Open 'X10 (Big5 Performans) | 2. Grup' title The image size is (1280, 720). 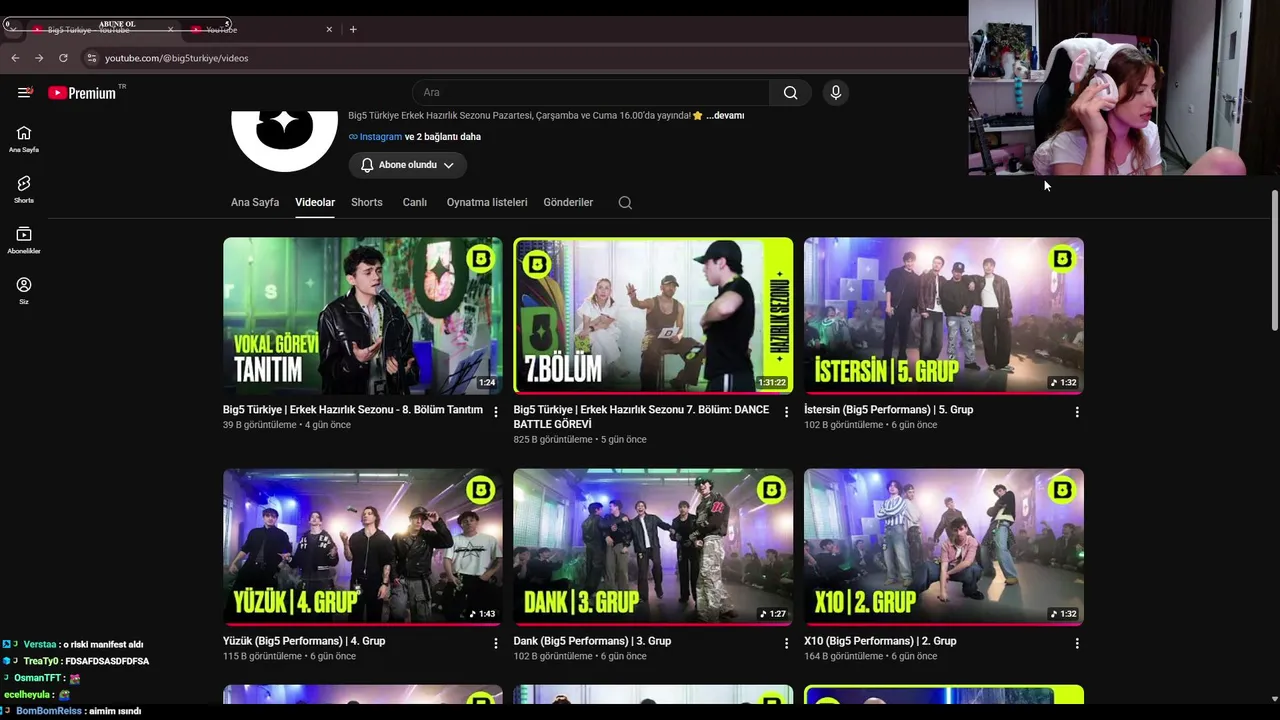click(x=880, y=641)
